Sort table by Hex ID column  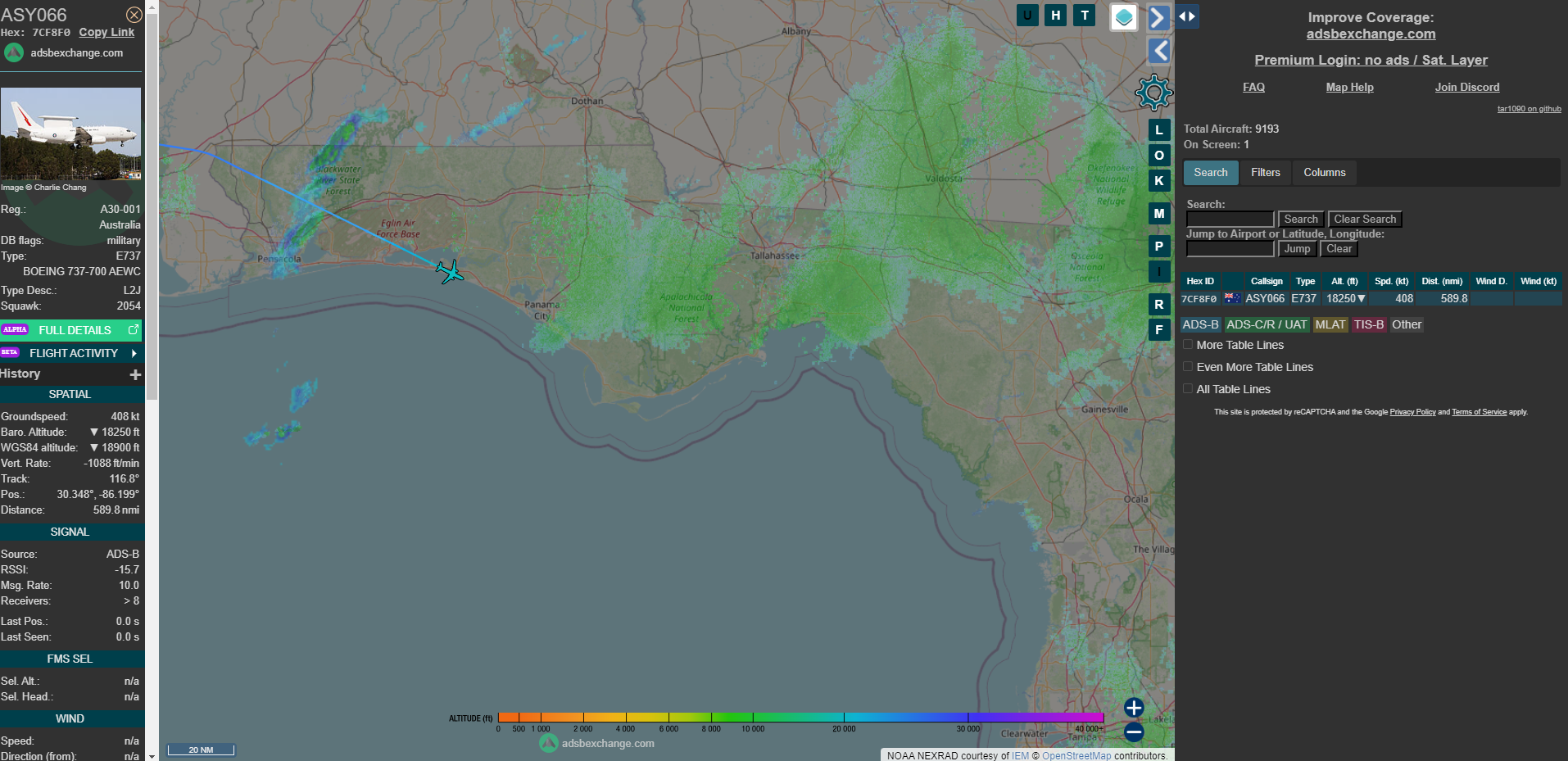pyautogui.click(x=1200, y=281)
